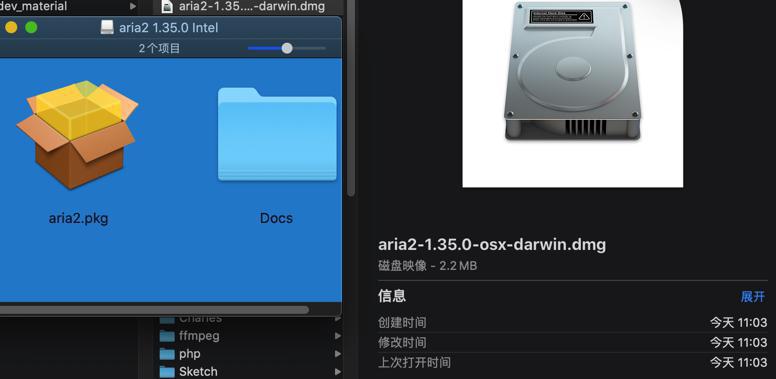776x379 pixels.
Task: Click the 展开 link in info section
Action: point(753,297)
